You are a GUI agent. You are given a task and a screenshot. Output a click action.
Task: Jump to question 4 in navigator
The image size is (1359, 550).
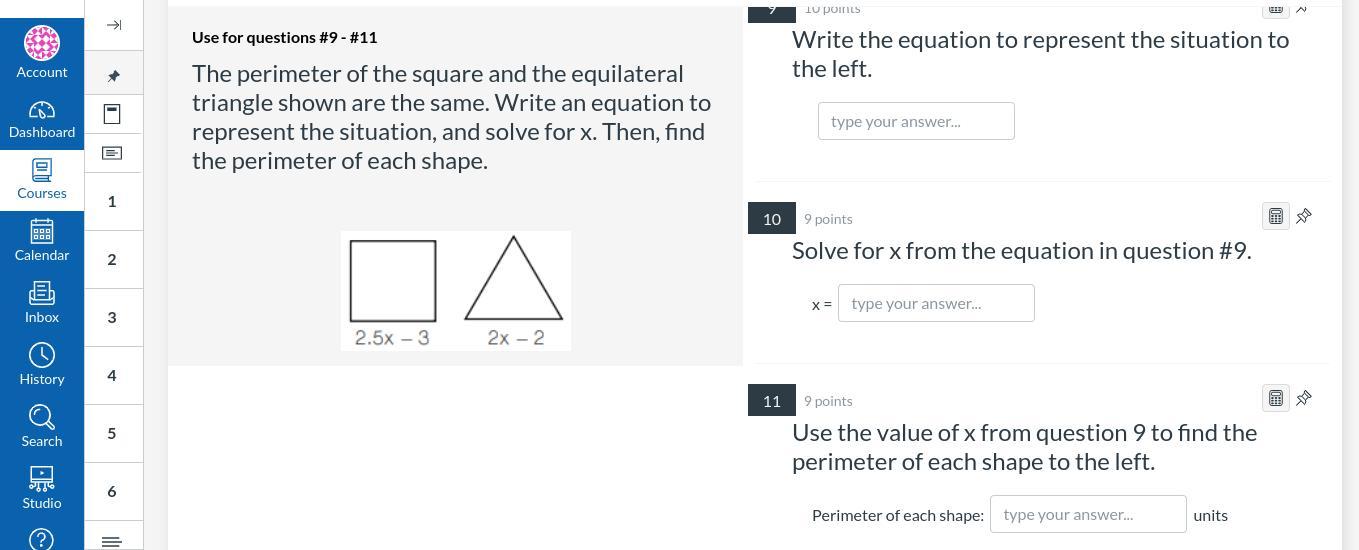(x=112, y=375)
